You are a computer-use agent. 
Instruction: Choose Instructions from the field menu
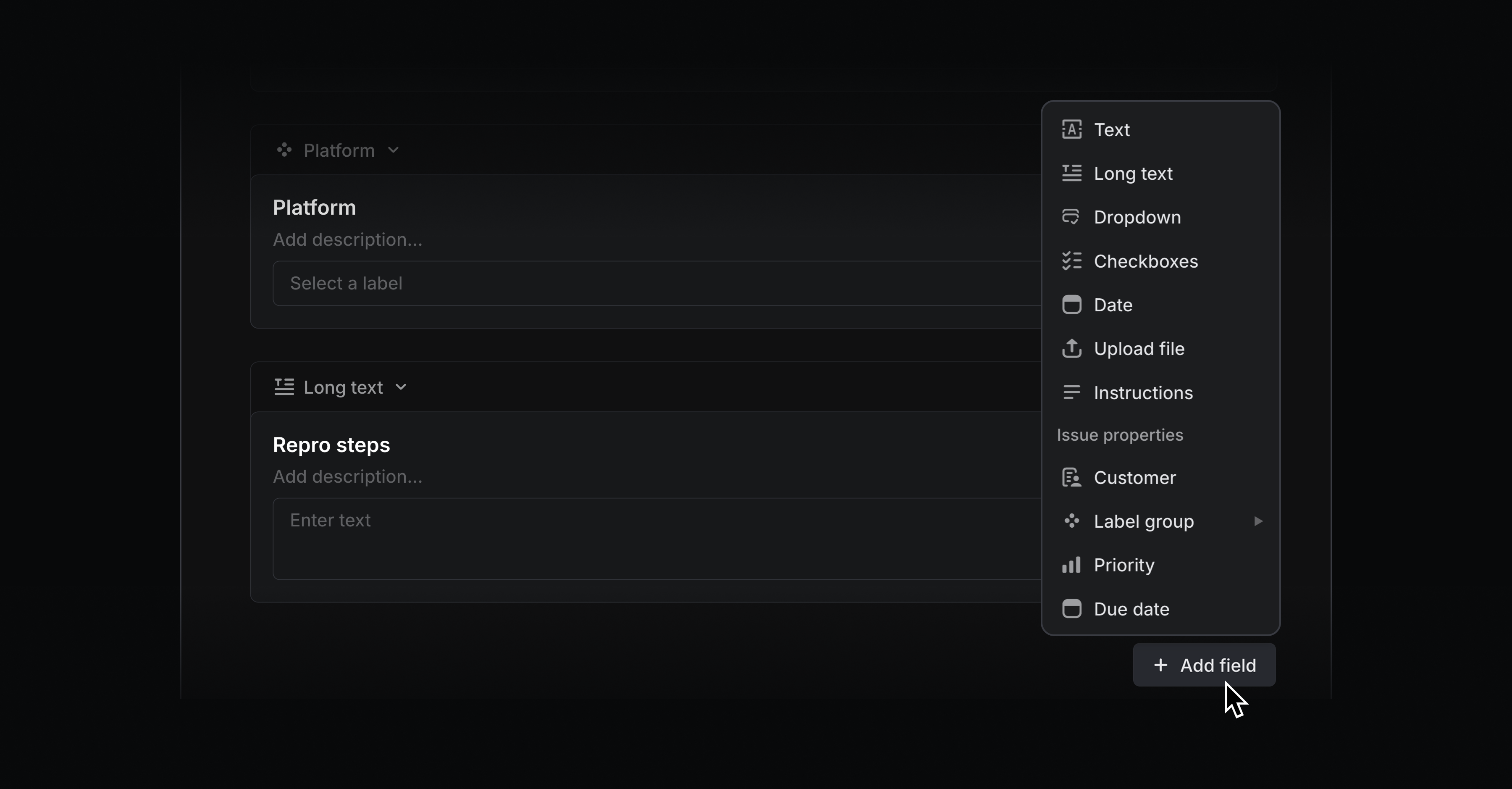[x=1143, y=392]
